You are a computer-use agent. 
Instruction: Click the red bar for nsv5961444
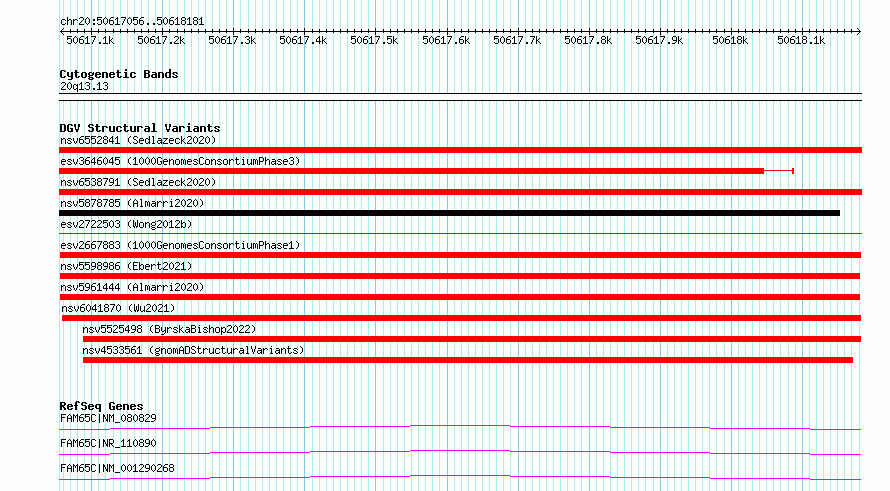(460, 297)
